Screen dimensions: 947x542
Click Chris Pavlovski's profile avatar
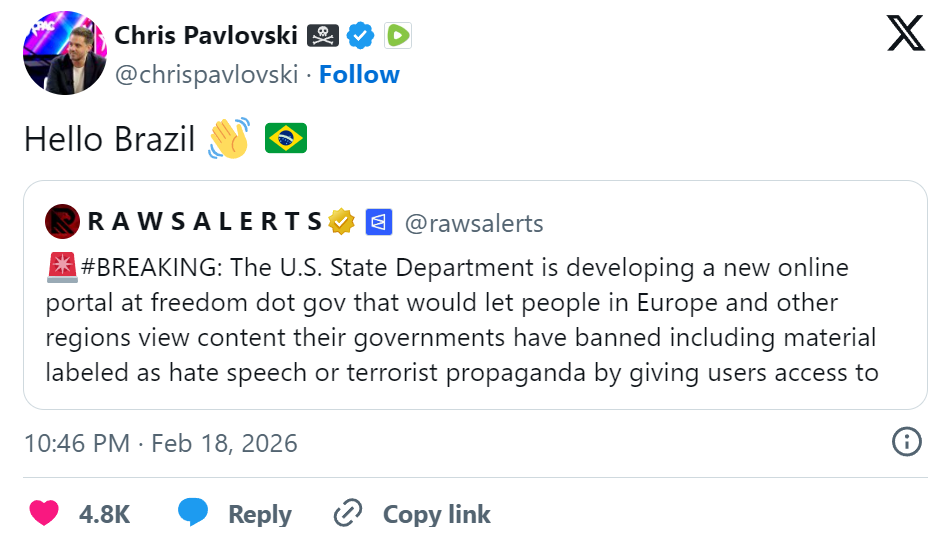click(x=62, y=55)
